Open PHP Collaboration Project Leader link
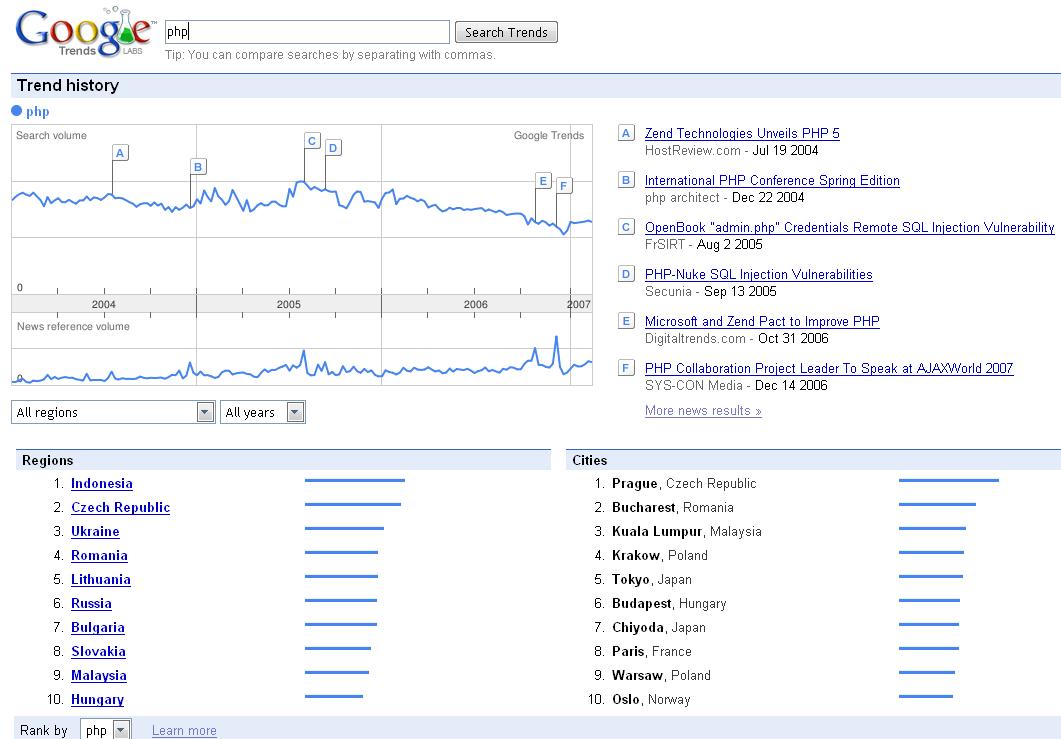This screenshot has width=1061, height=739. pyautogui.click(x=829, y=368)
